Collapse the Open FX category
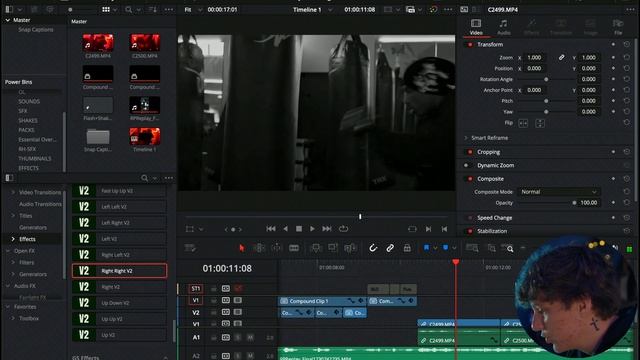 (8, 251)
